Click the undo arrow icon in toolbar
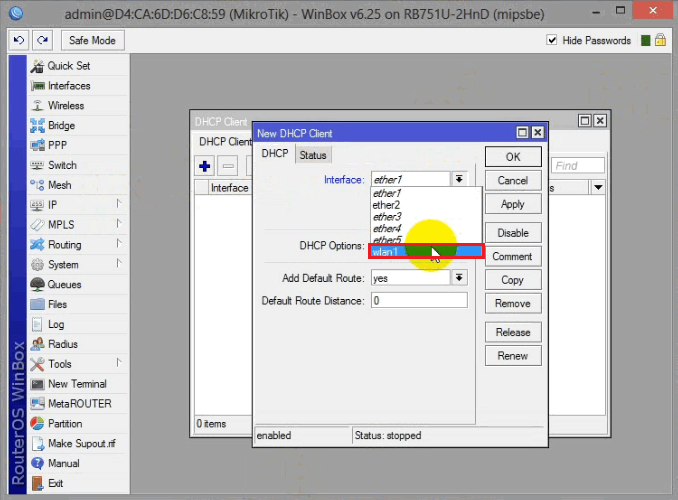This screenshot has width=678, height=500. point(19,40)
